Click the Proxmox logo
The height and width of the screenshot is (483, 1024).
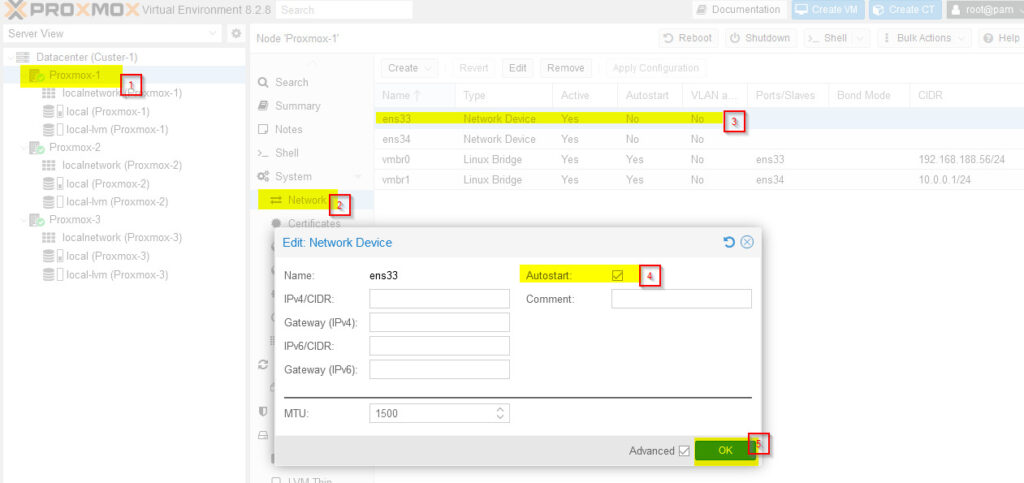click(72, 10)
